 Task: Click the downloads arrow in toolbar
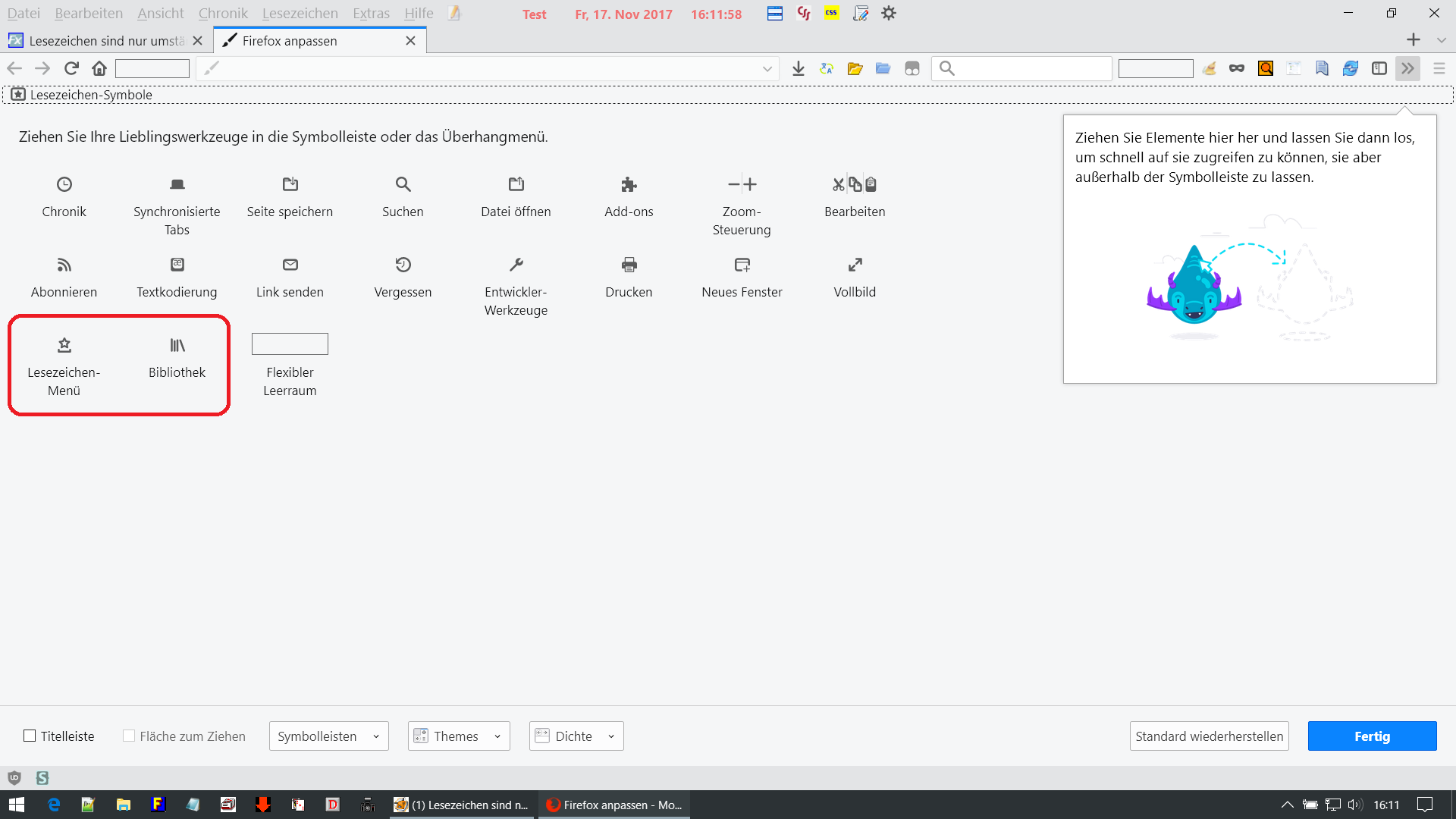tap(798, 68)
